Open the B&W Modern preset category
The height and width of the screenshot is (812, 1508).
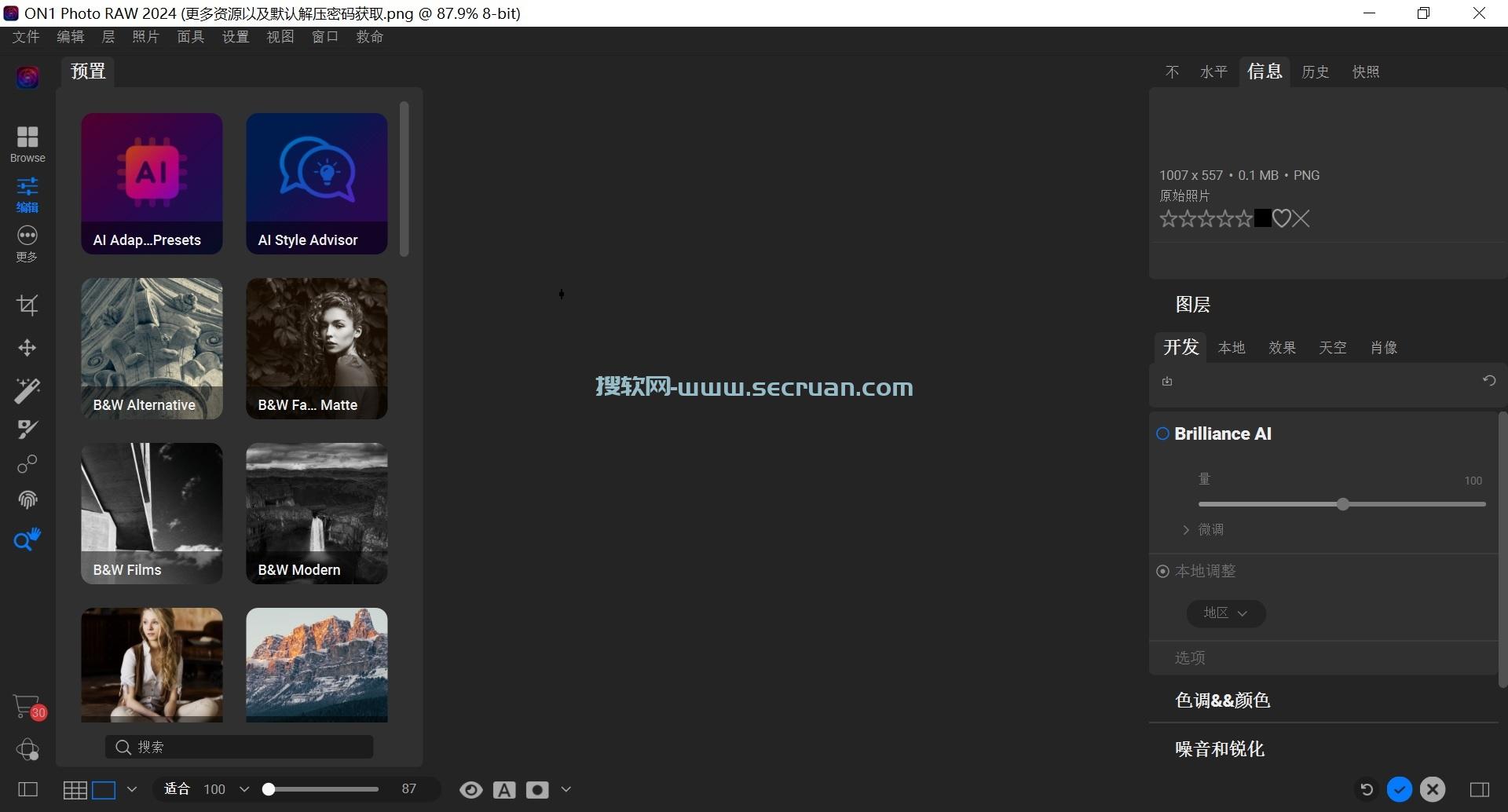317,514
